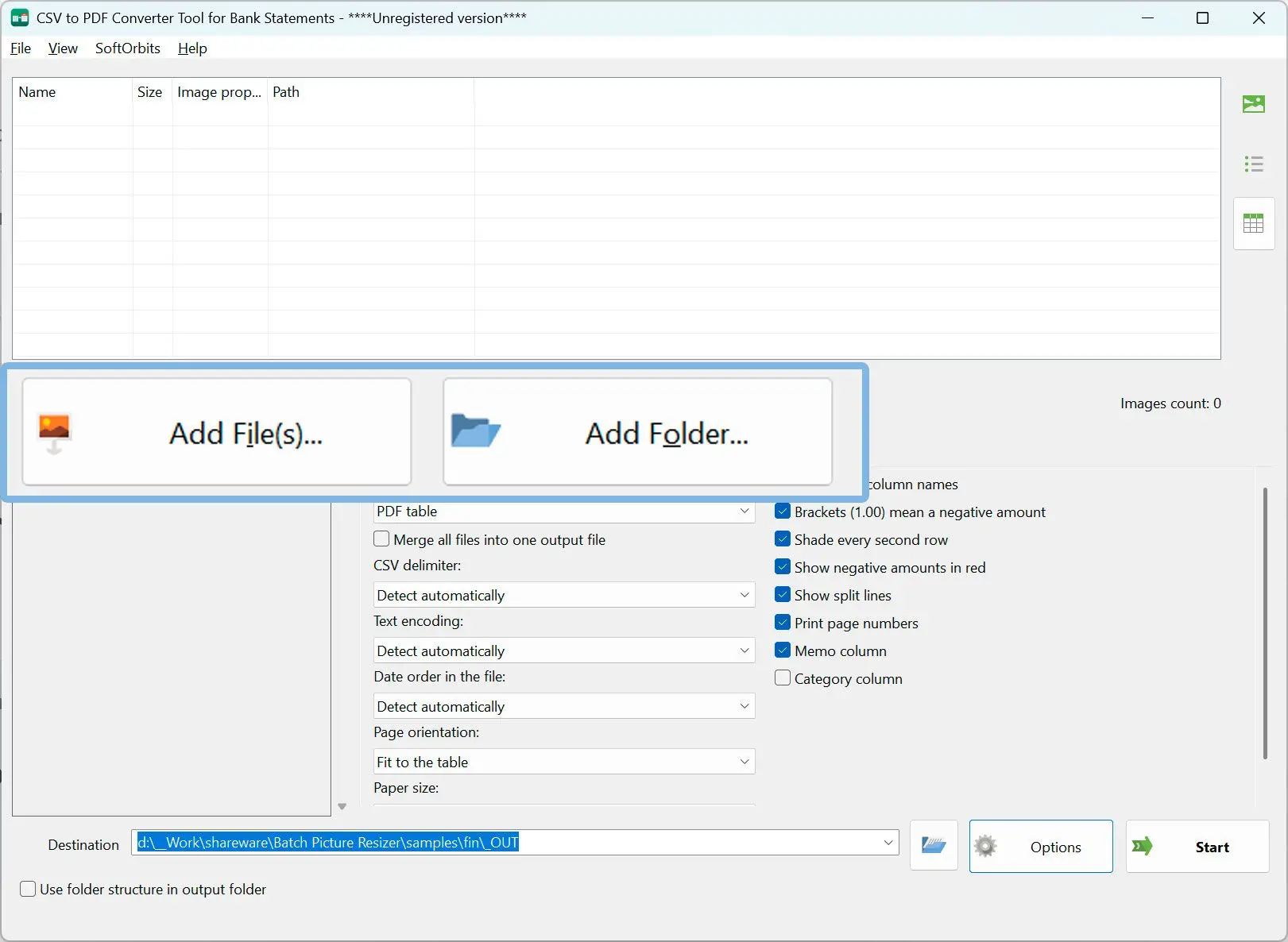The width and height of the screenshot is (1288, 942).
Task: Click the small down arrow below the preview pane
Action: pos(342,807)
